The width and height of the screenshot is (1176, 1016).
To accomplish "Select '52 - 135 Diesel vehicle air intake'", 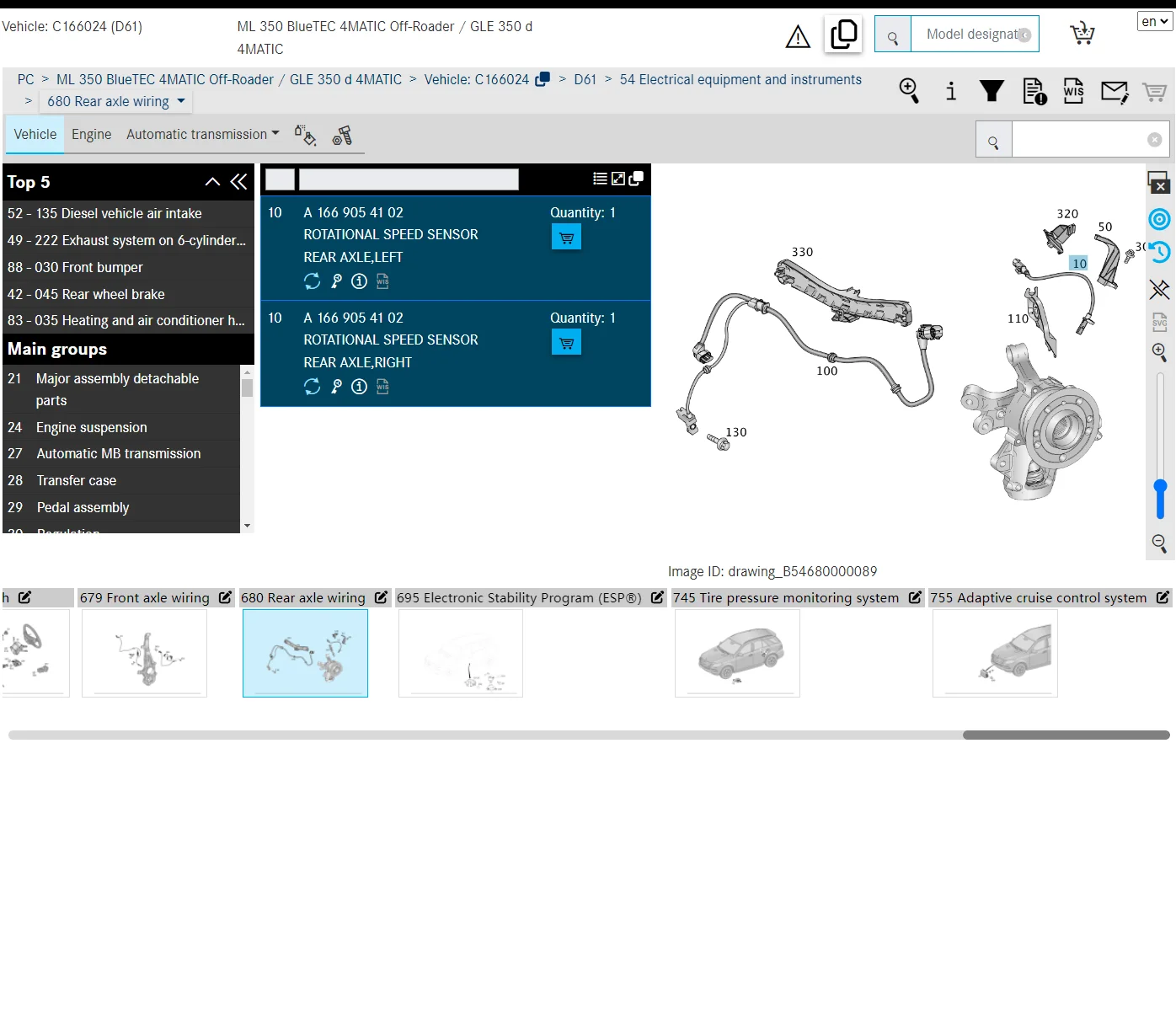I will point(128,214).
